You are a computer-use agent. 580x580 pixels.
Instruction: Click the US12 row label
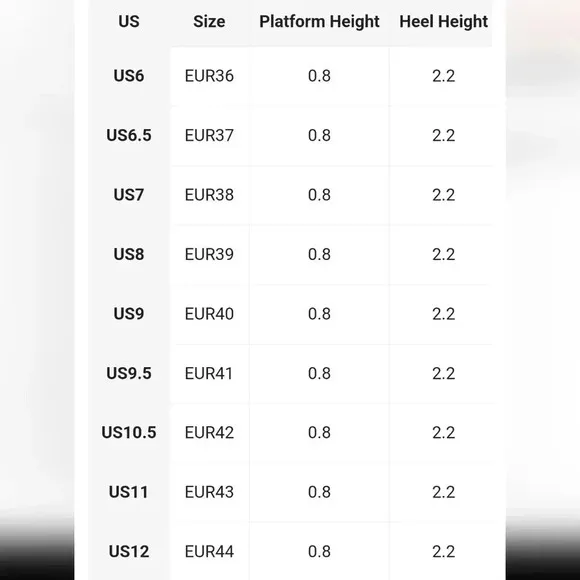pos(129,552)
